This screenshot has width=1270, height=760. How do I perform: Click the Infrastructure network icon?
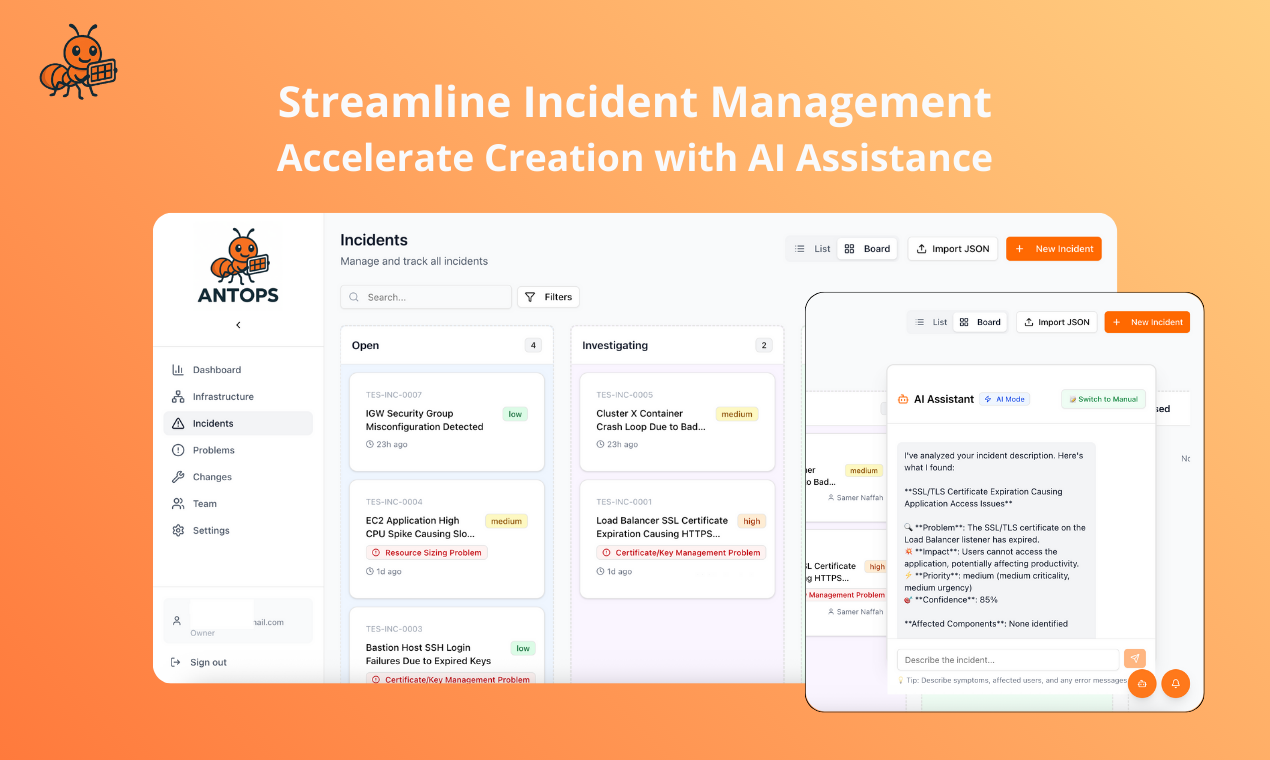point(178,397)
